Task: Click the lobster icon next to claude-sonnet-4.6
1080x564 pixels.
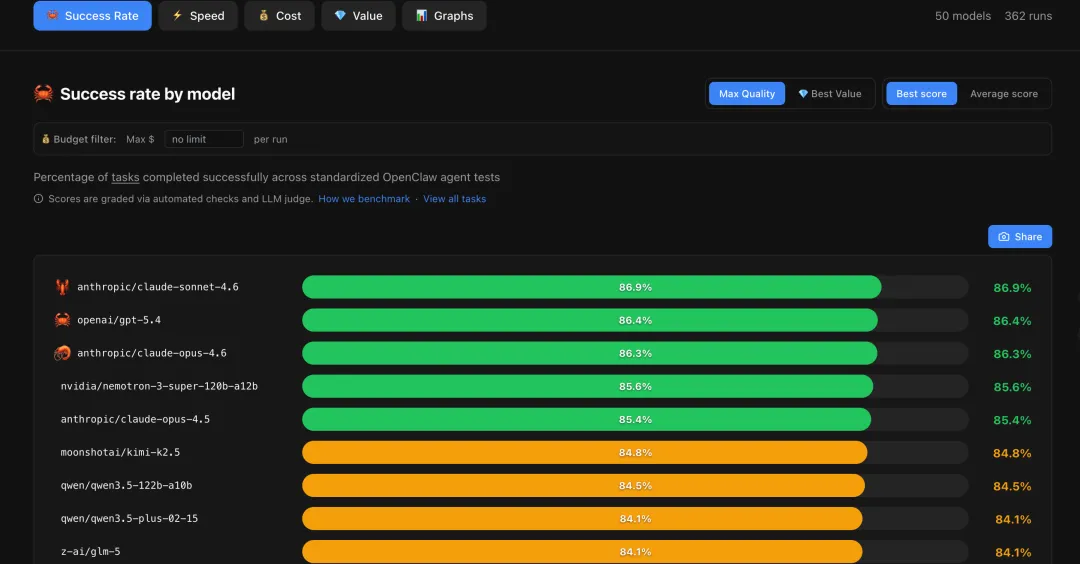Action: 62,286
